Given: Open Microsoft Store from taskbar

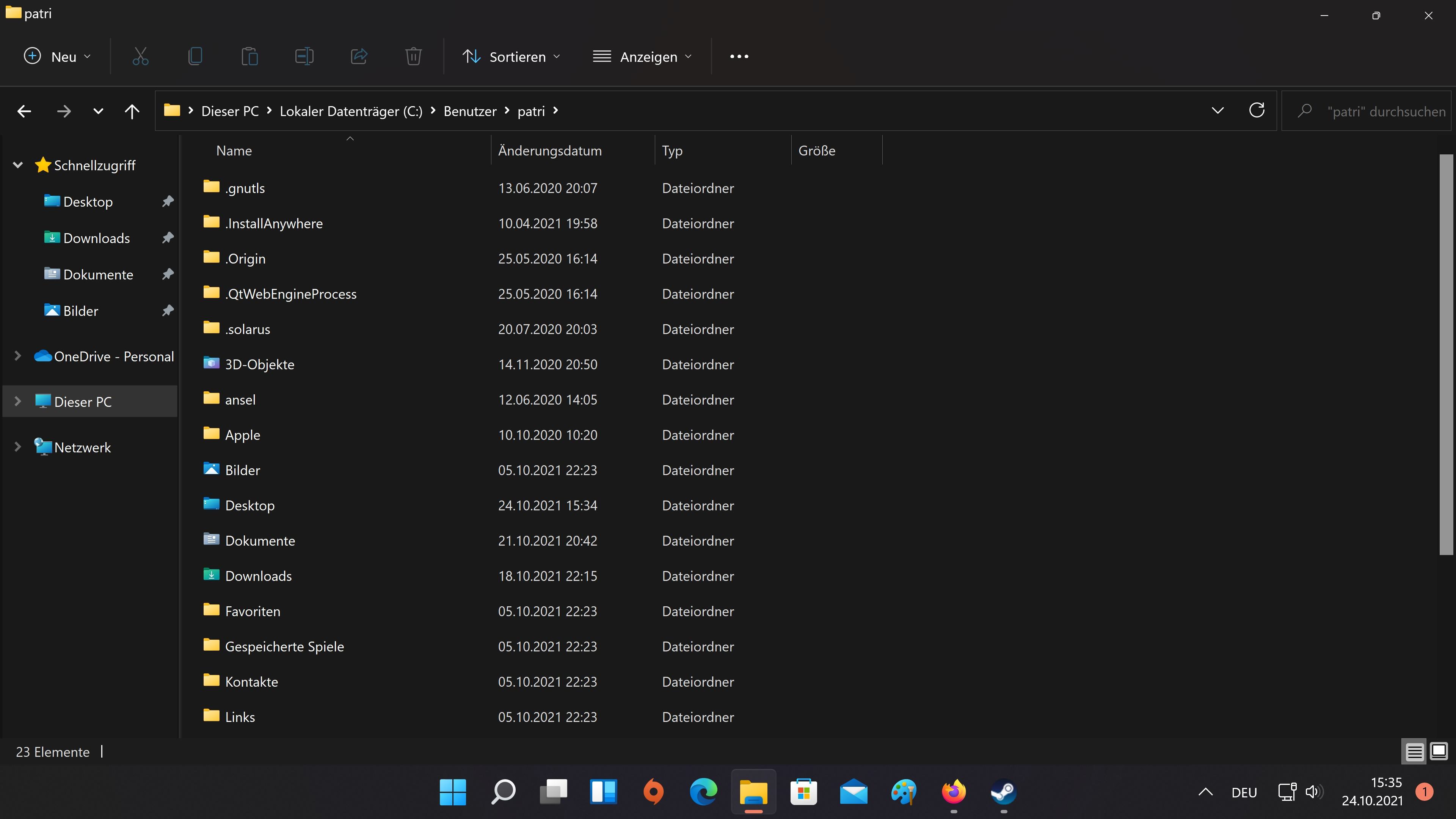Looking at the screenshot, I should (804, 792).
